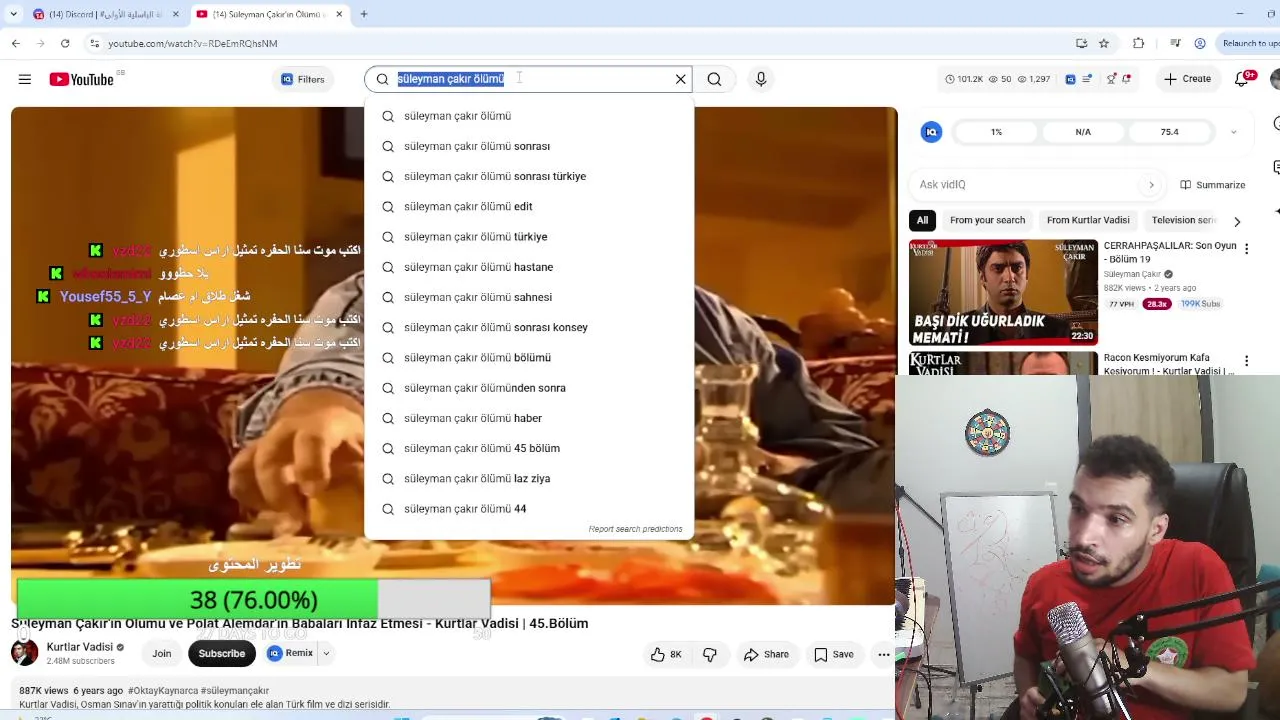Select the "From your search" chip
1280x720 pixels.
click(x=987, y=220)
